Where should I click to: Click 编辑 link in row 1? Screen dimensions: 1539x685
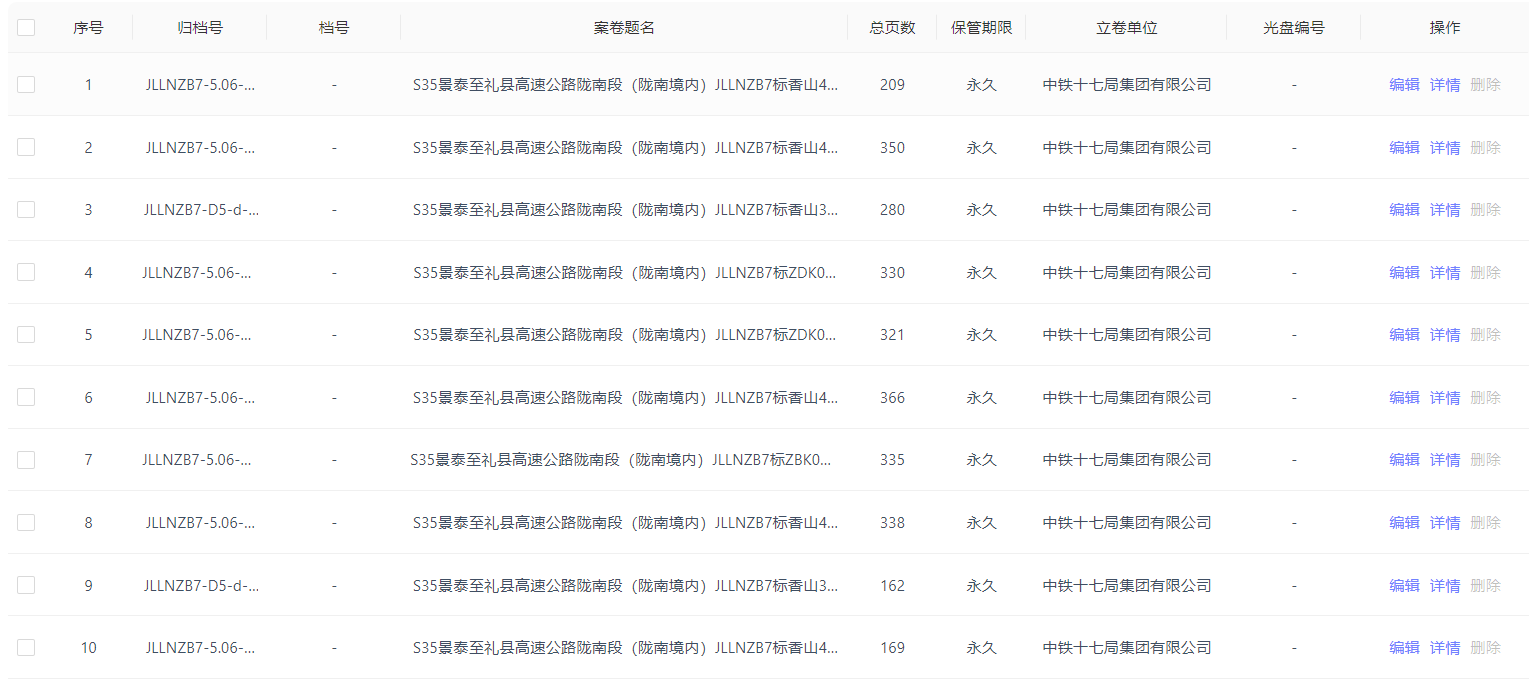(1404, 85)
